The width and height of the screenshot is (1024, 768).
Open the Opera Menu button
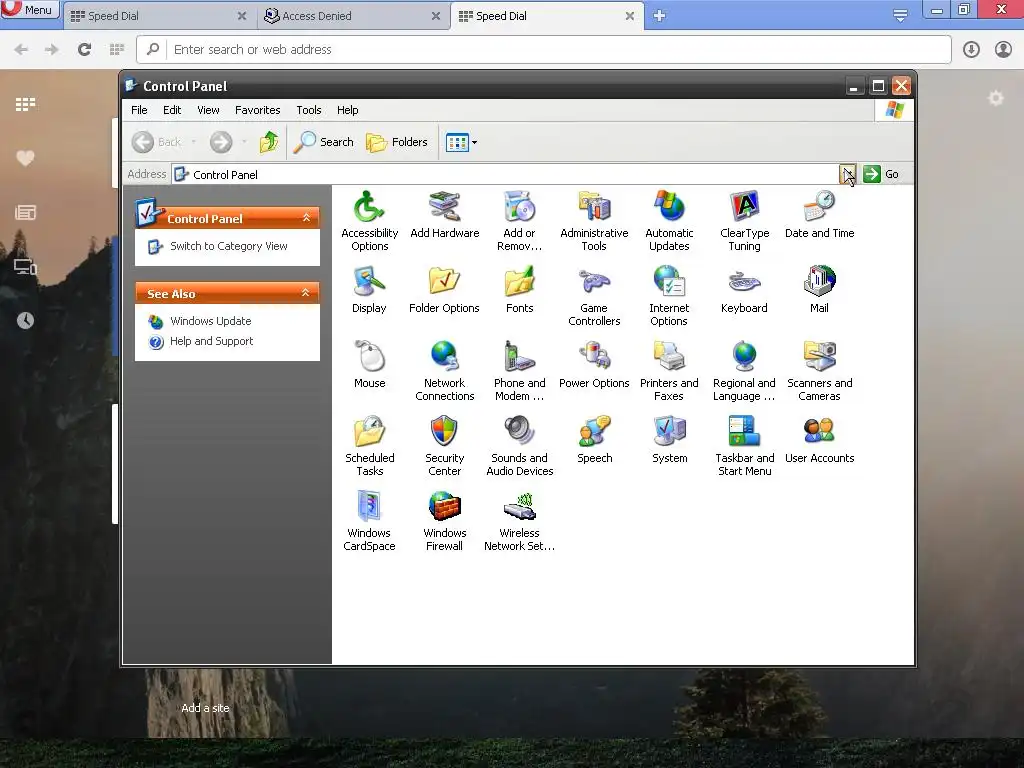[x=30, y=10]
